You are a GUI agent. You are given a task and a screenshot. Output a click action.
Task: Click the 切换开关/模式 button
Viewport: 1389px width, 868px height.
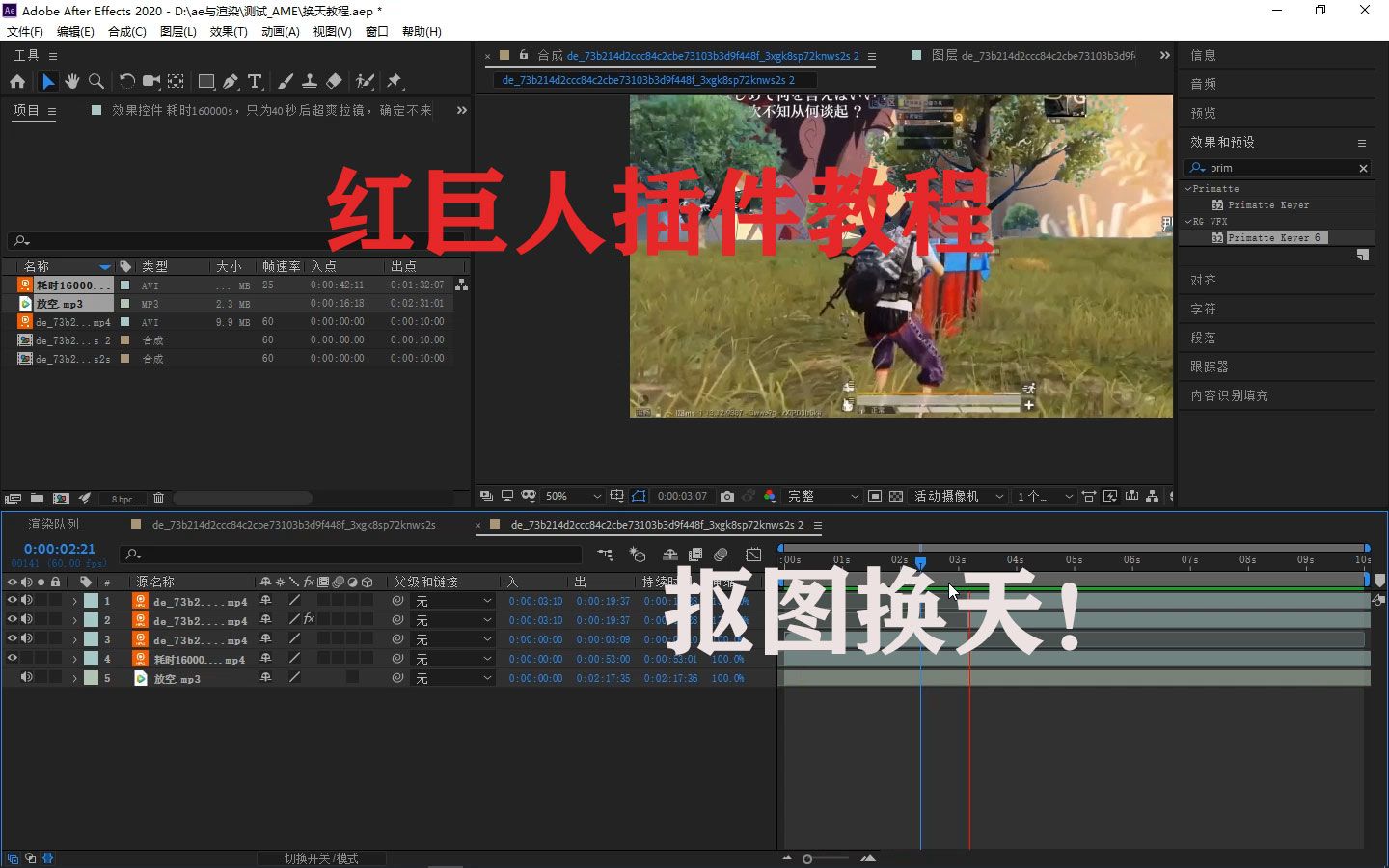click(322, 857)
